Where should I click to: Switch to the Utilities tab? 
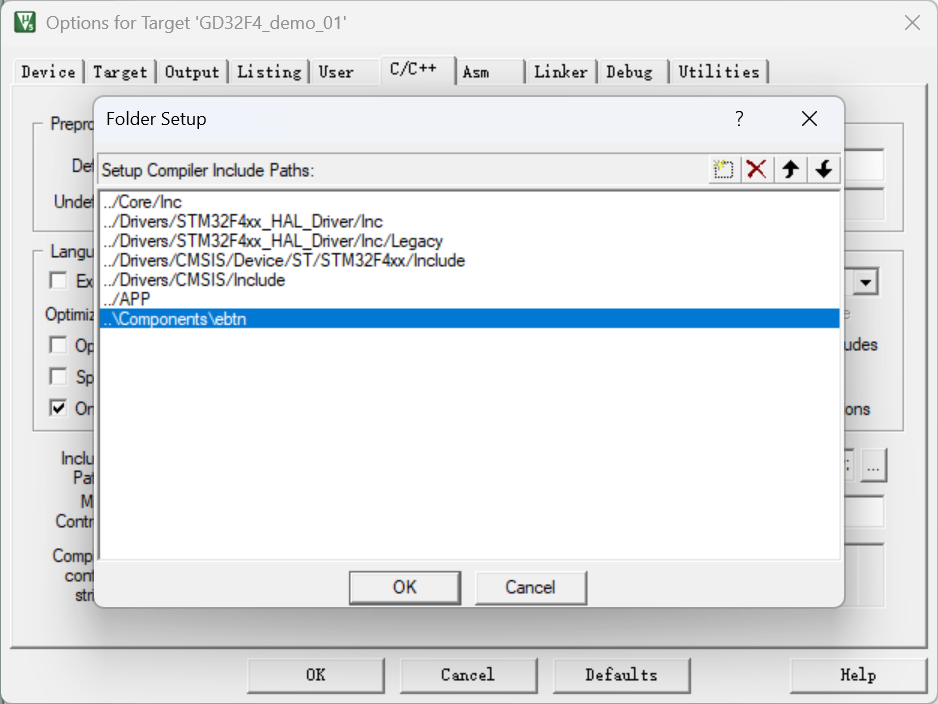coord(719,72)
